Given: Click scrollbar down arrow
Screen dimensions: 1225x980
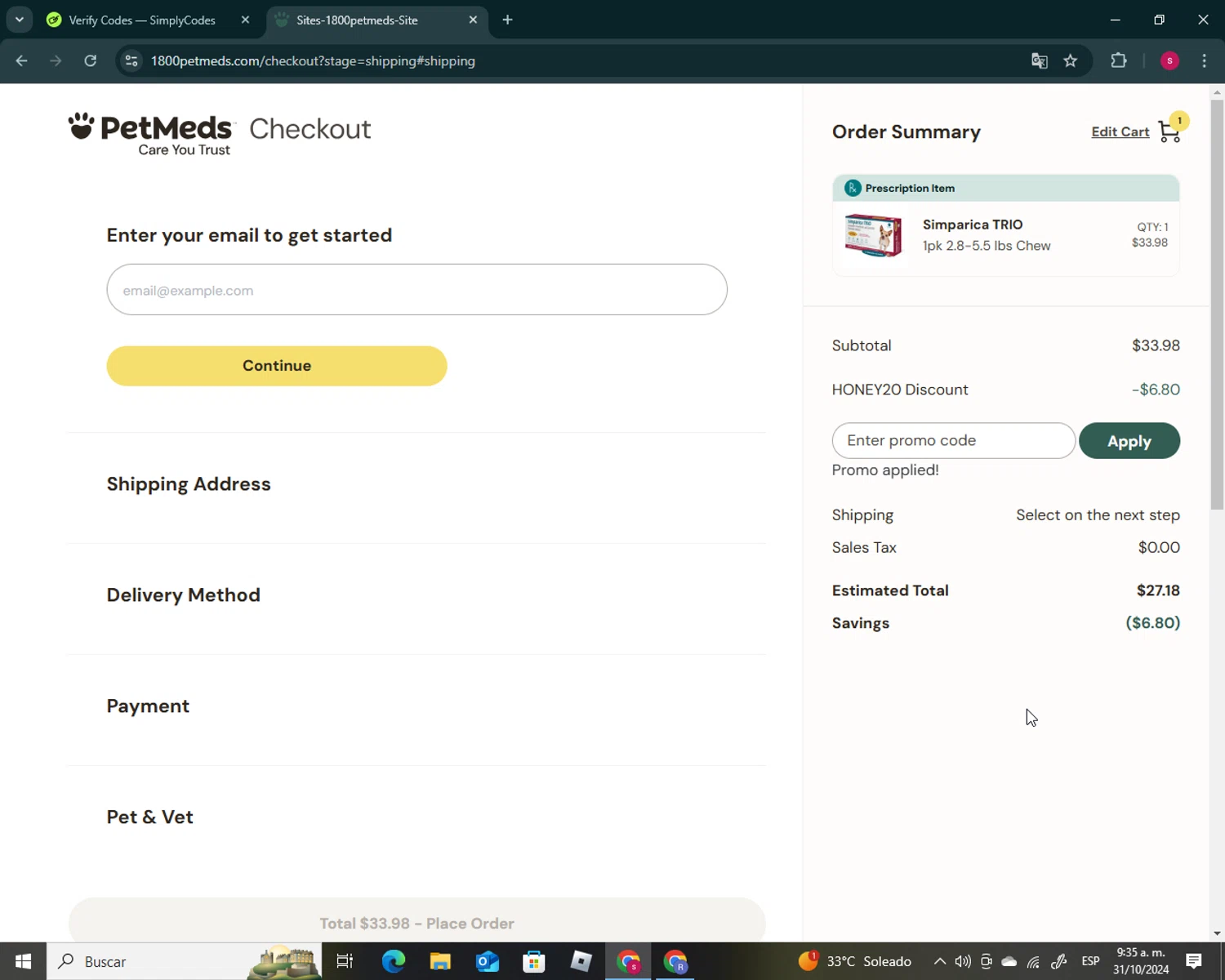Looking at the screenshot, I should click(x=1217, y=933).
